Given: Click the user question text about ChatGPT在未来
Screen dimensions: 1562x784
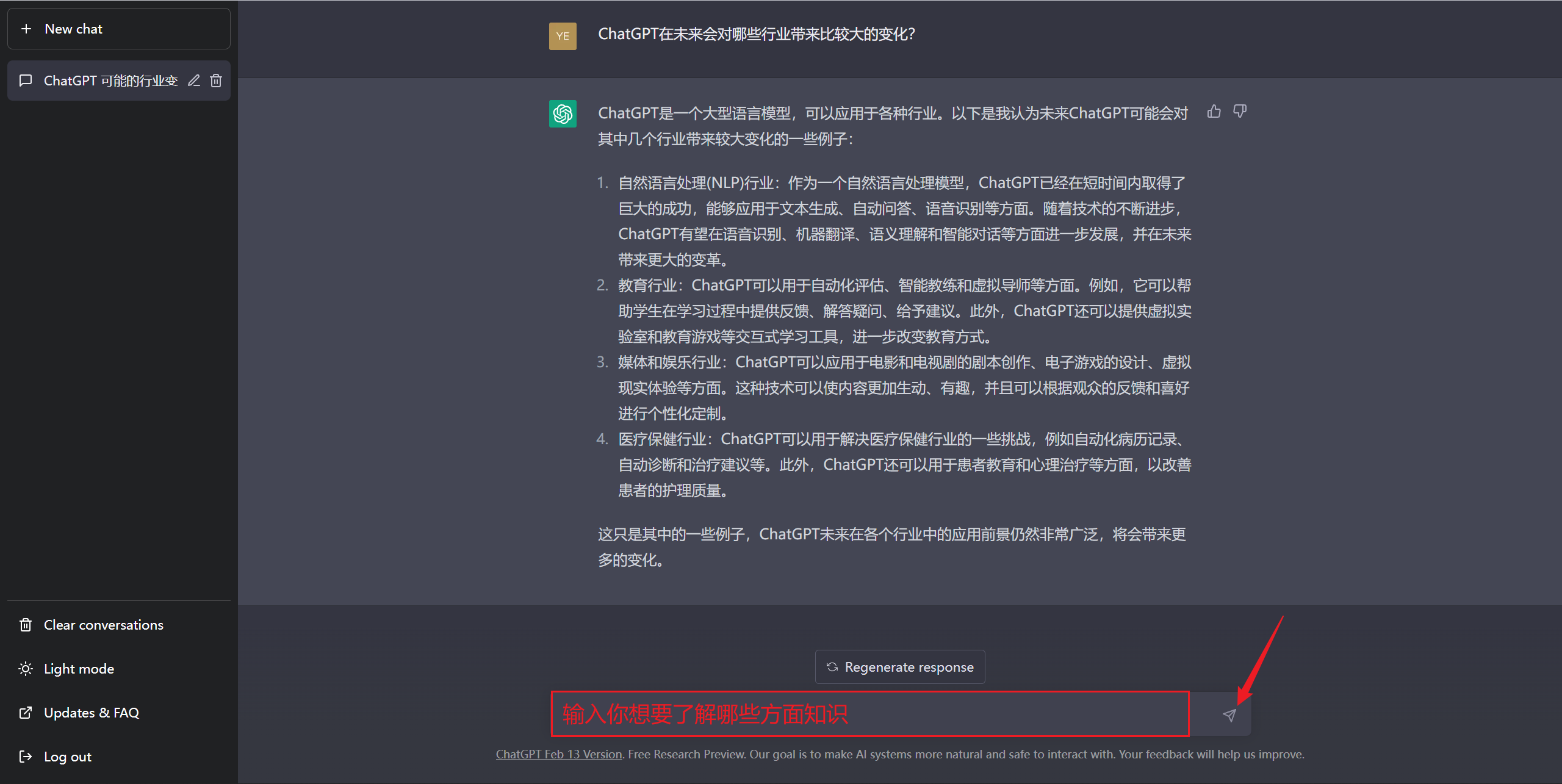Looking at the screenshot, I should click(x=757, y=34).
